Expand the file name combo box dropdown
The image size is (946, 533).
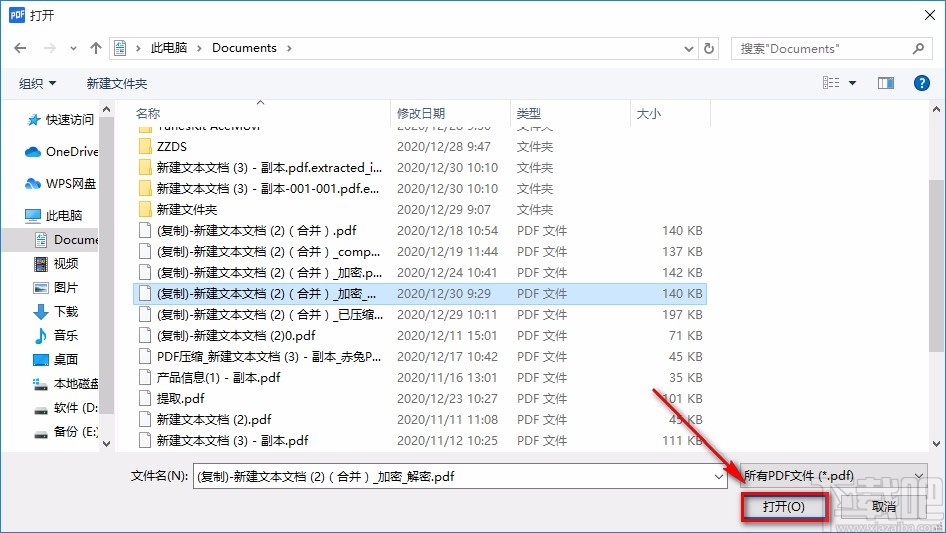point(719,476)
